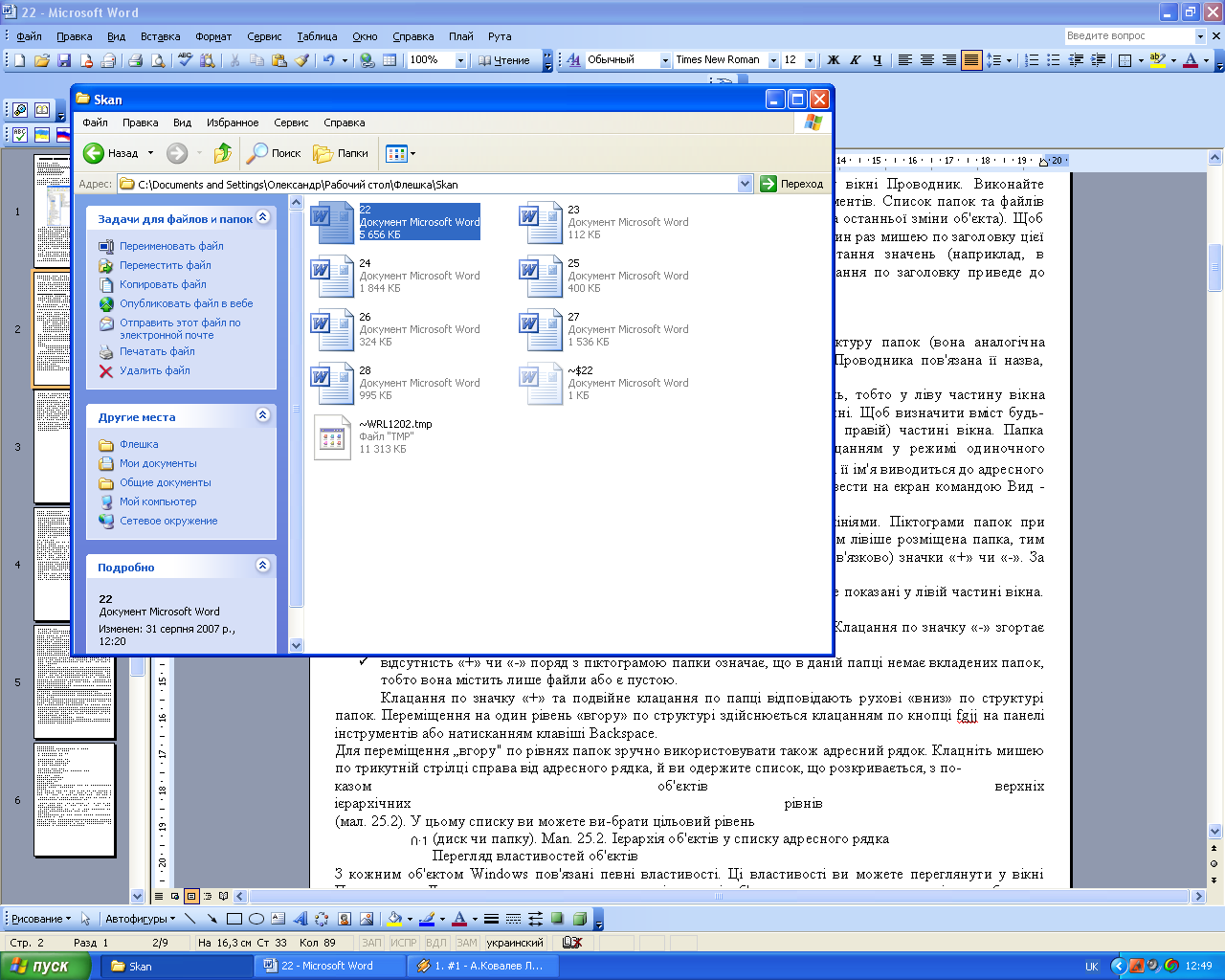Screen dimensions: 1225x980
Task: Click 'Переименовать файл' link
Action: coord(171,246)
